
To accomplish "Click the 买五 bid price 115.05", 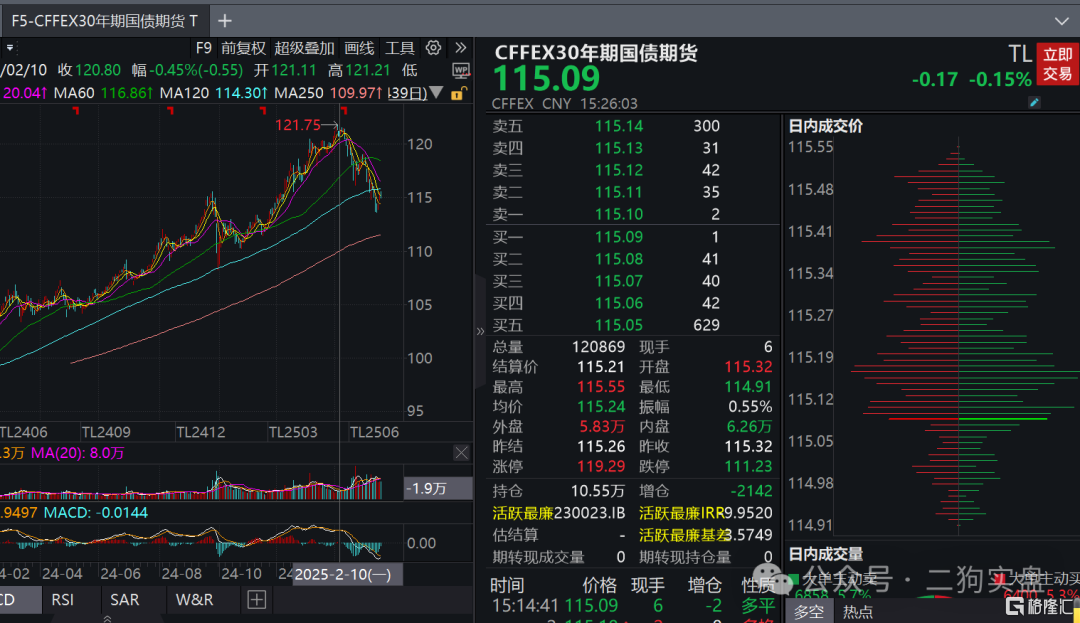I will click(619, 325).
